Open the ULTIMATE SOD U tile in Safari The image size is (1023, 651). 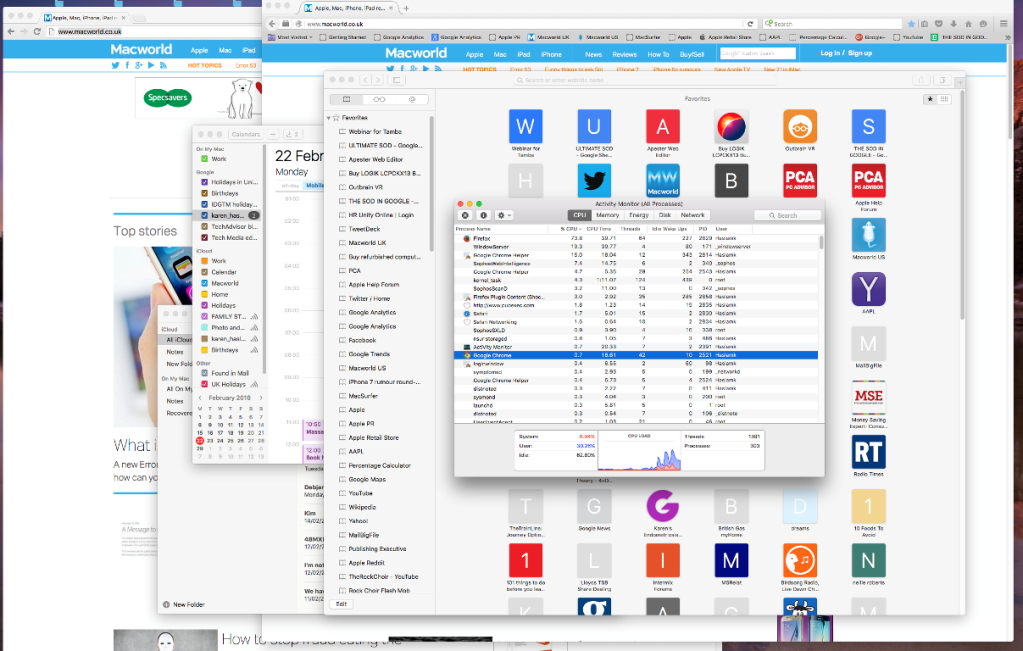(594, 127)
